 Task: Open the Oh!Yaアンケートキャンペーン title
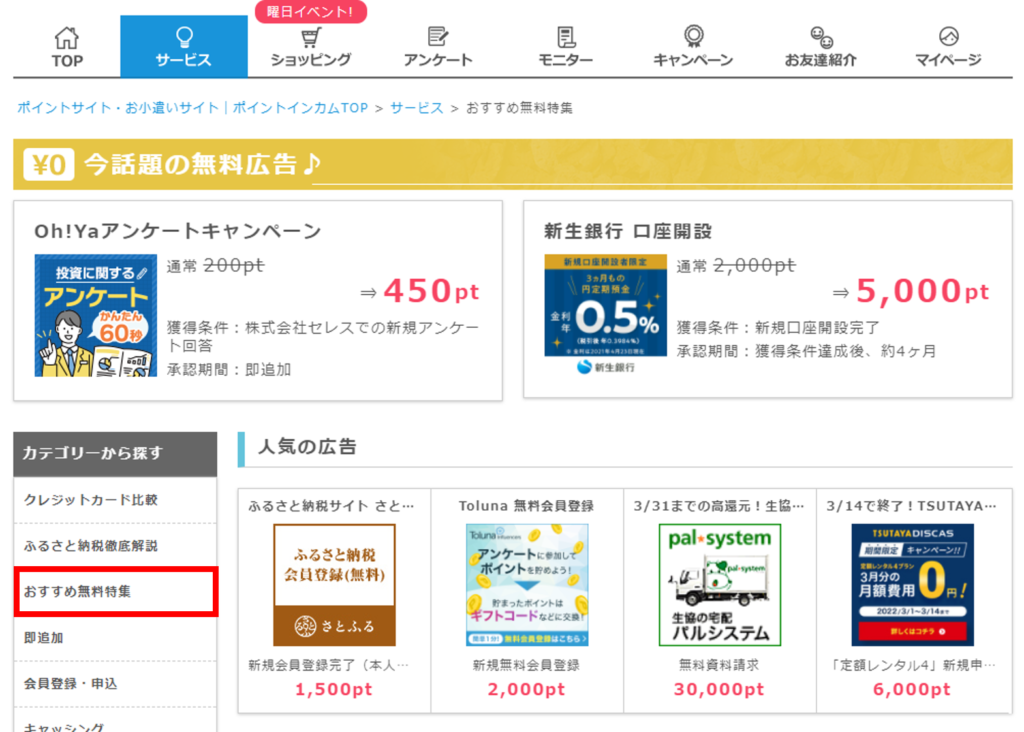(x=178, y=231)
